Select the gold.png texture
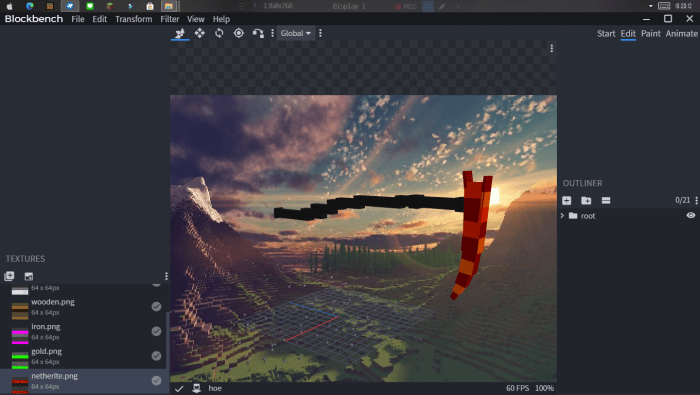The width and height of the screenshot is (700, 395). [x=84, y=356]
